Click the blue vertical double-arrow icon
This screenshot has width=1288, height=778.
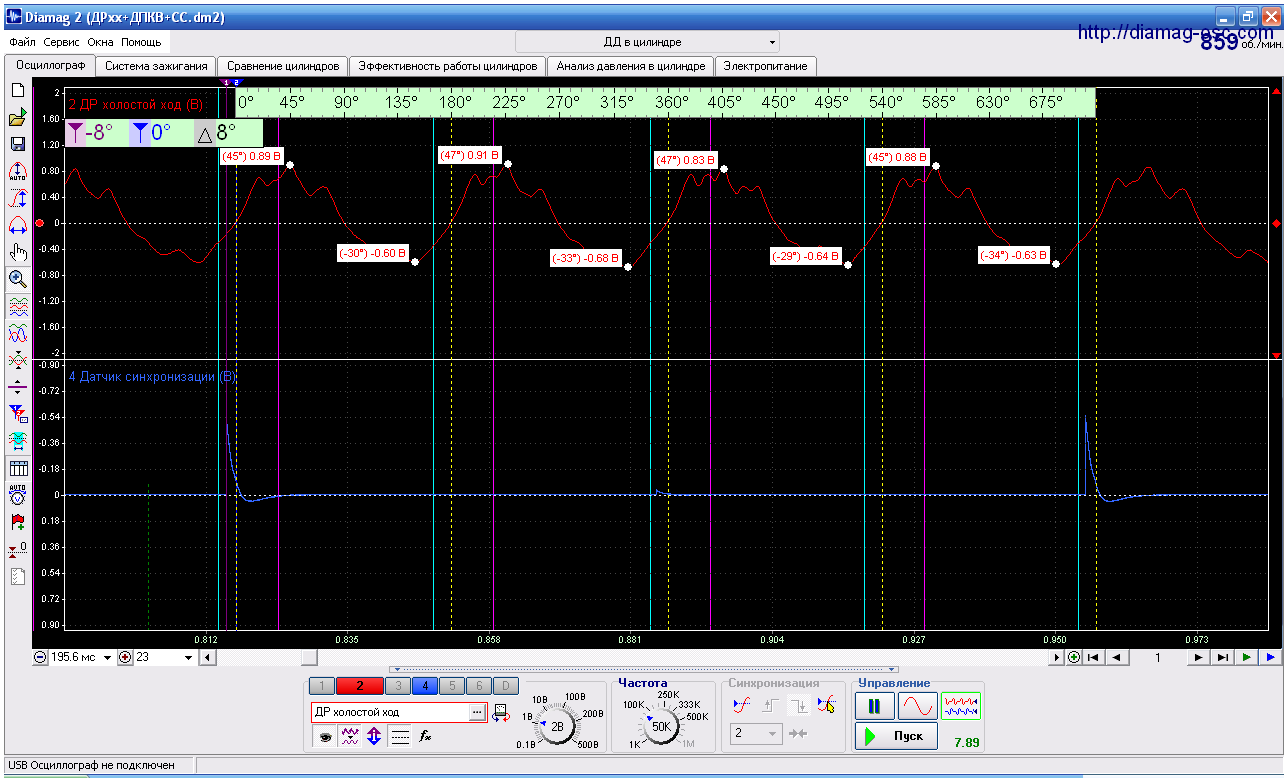pos(375,737)
